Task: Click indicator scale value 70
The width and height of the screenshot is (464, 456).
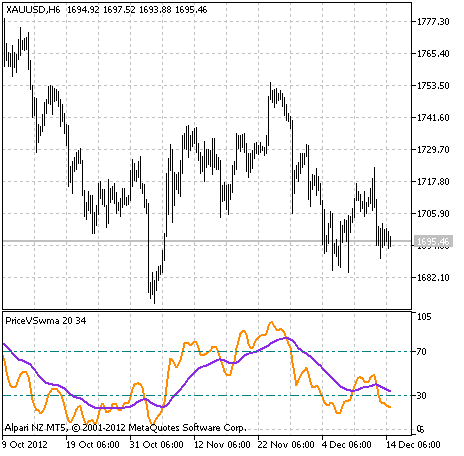Action: (x=422, y=352)
